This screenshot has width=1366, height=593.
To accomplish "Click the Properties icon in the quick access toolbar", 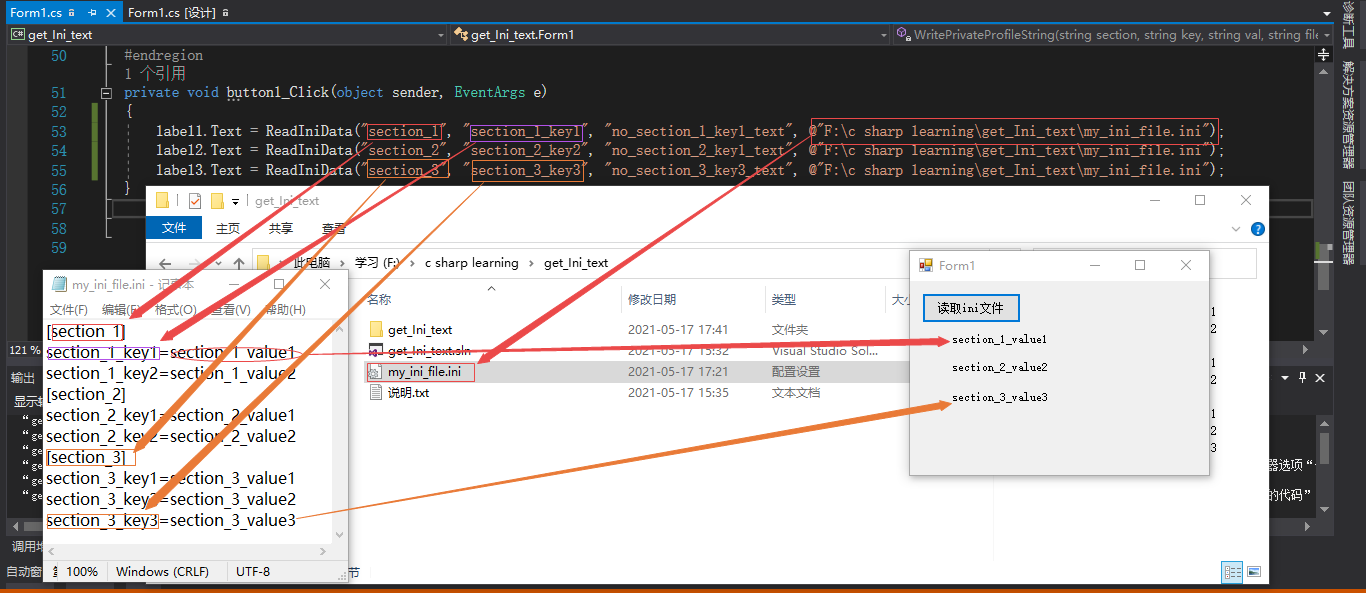I will [194, 200].
